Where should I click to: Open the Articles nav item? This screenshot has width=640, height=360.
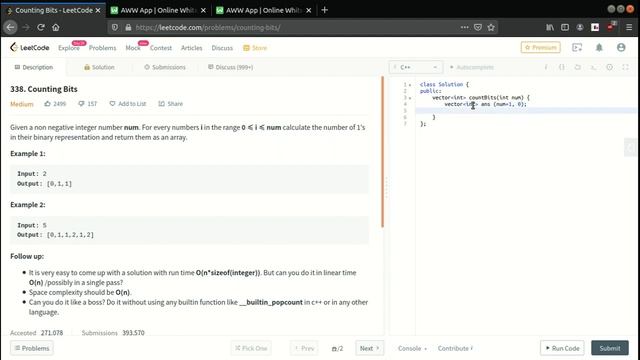(191, 48)
